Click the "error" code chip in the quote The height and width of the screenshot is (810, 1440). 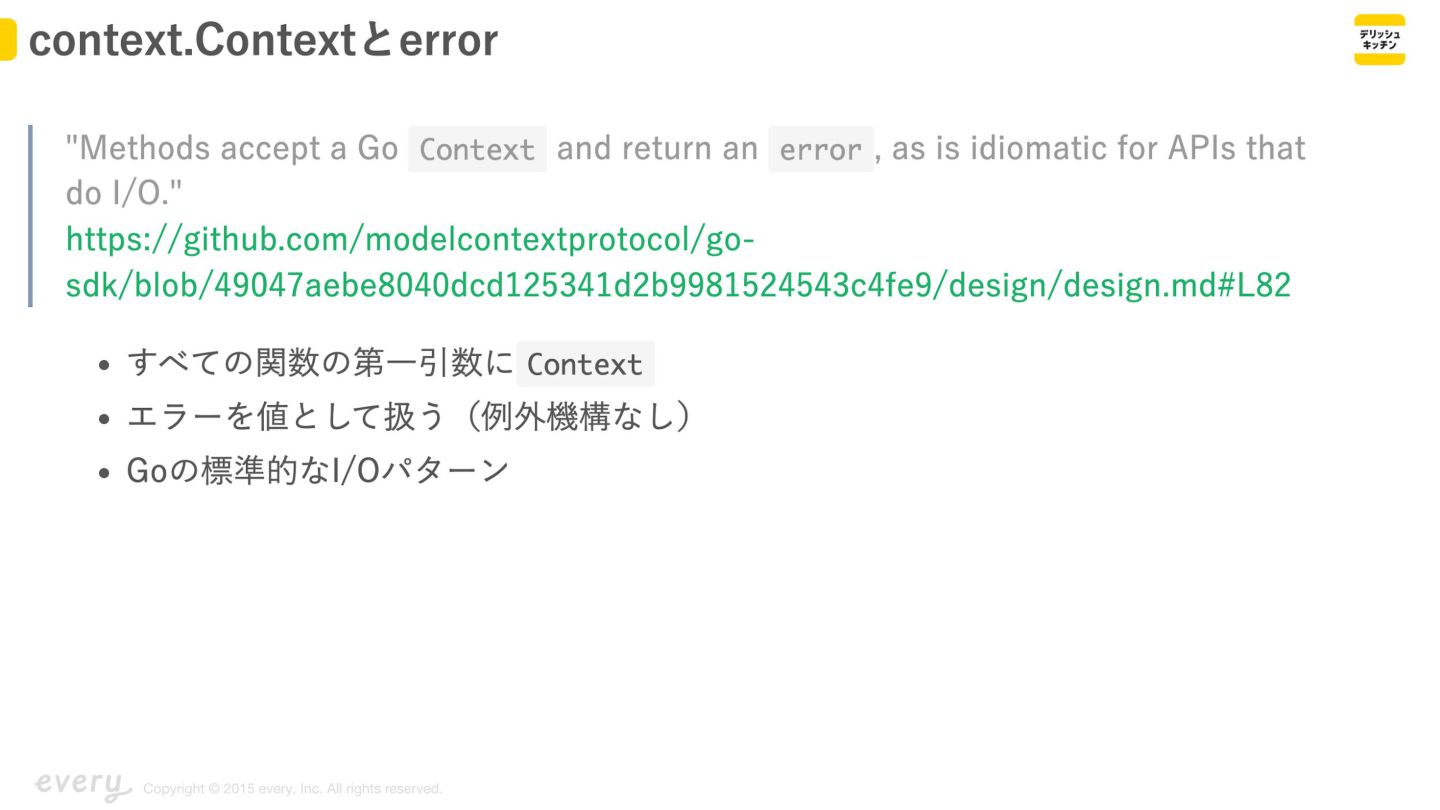pos(820,149)
